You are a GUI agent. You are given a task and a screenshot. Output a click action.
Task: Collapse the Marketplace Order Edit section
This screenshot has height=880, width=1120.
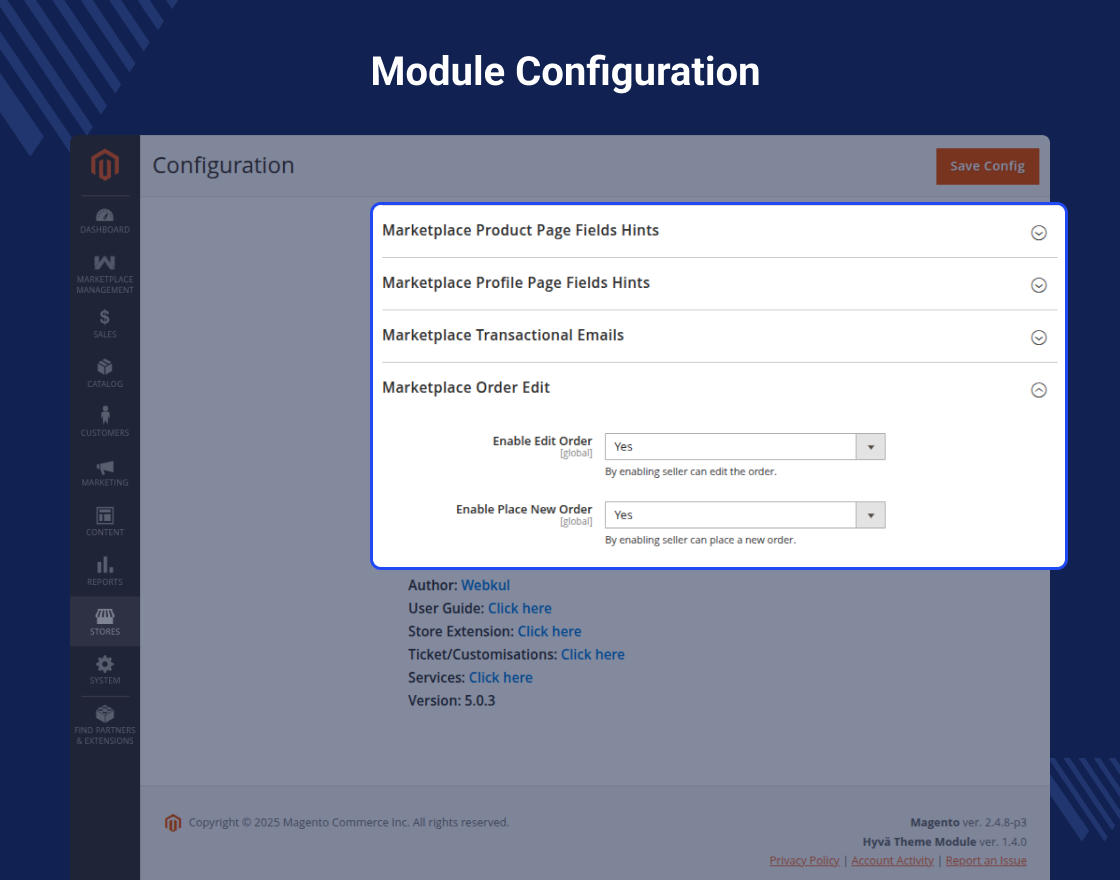[x=1038, y=390]
